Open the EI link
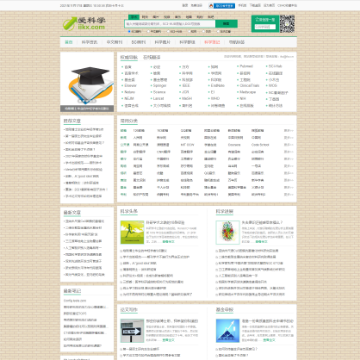This screenshot has height=360, width=360. (x=213, y=92)
